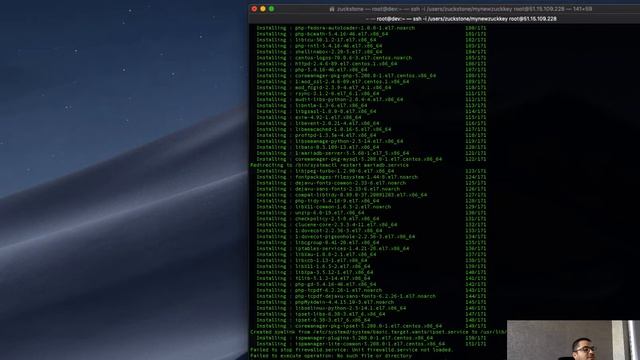The image size is (640, 360).
Task: Open the presenter webcam thumbnail
Action: pos(573,340)
